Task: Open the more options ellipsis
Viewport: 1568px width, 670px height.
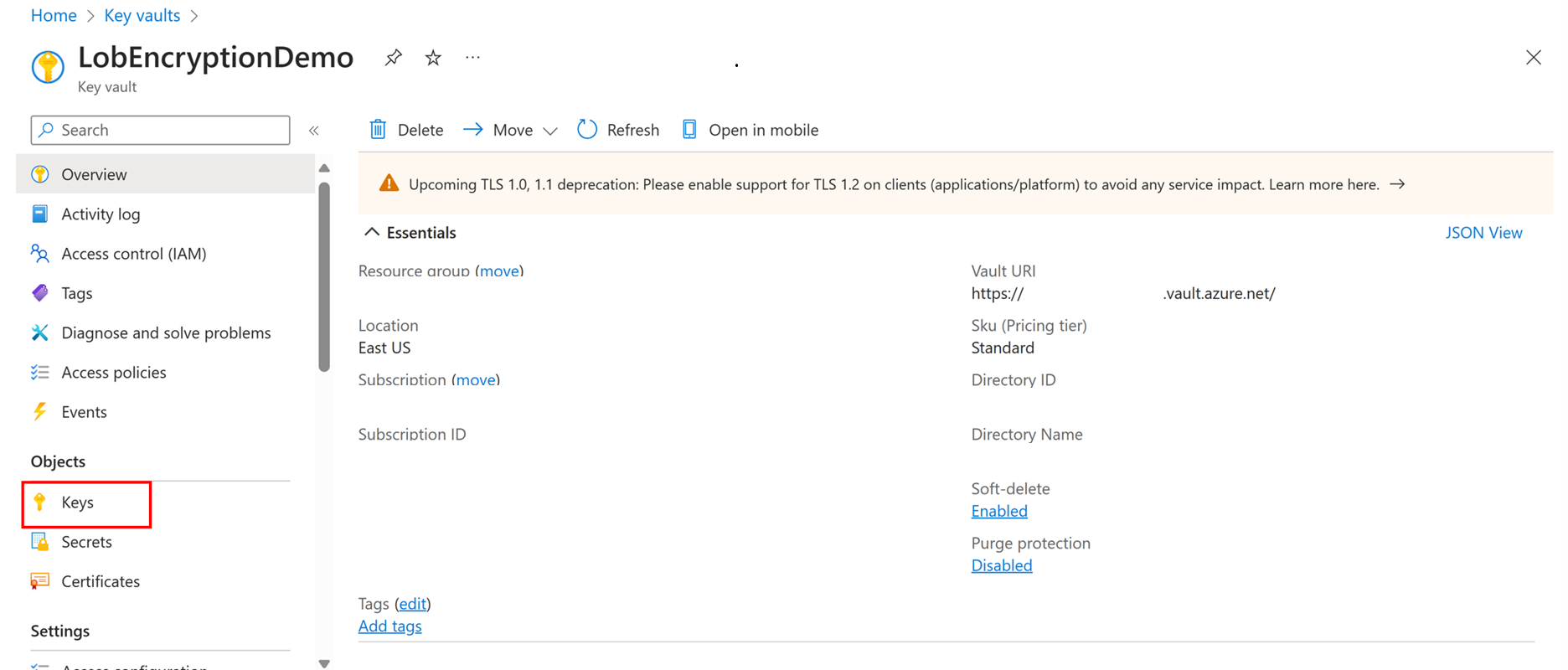Action: (x=472, y=58)
